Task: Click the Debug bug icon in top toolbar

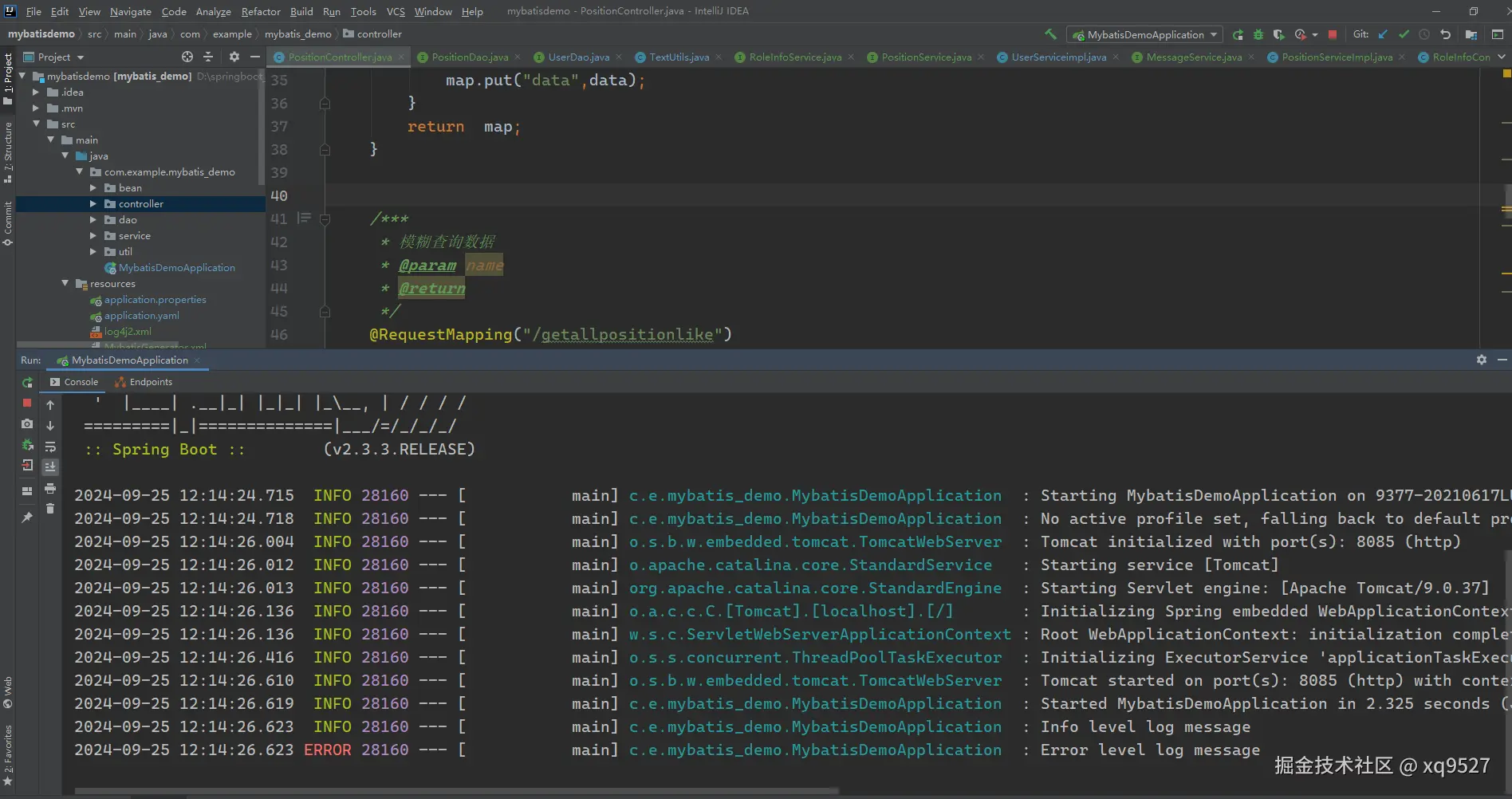Action: pos(1258,34)
